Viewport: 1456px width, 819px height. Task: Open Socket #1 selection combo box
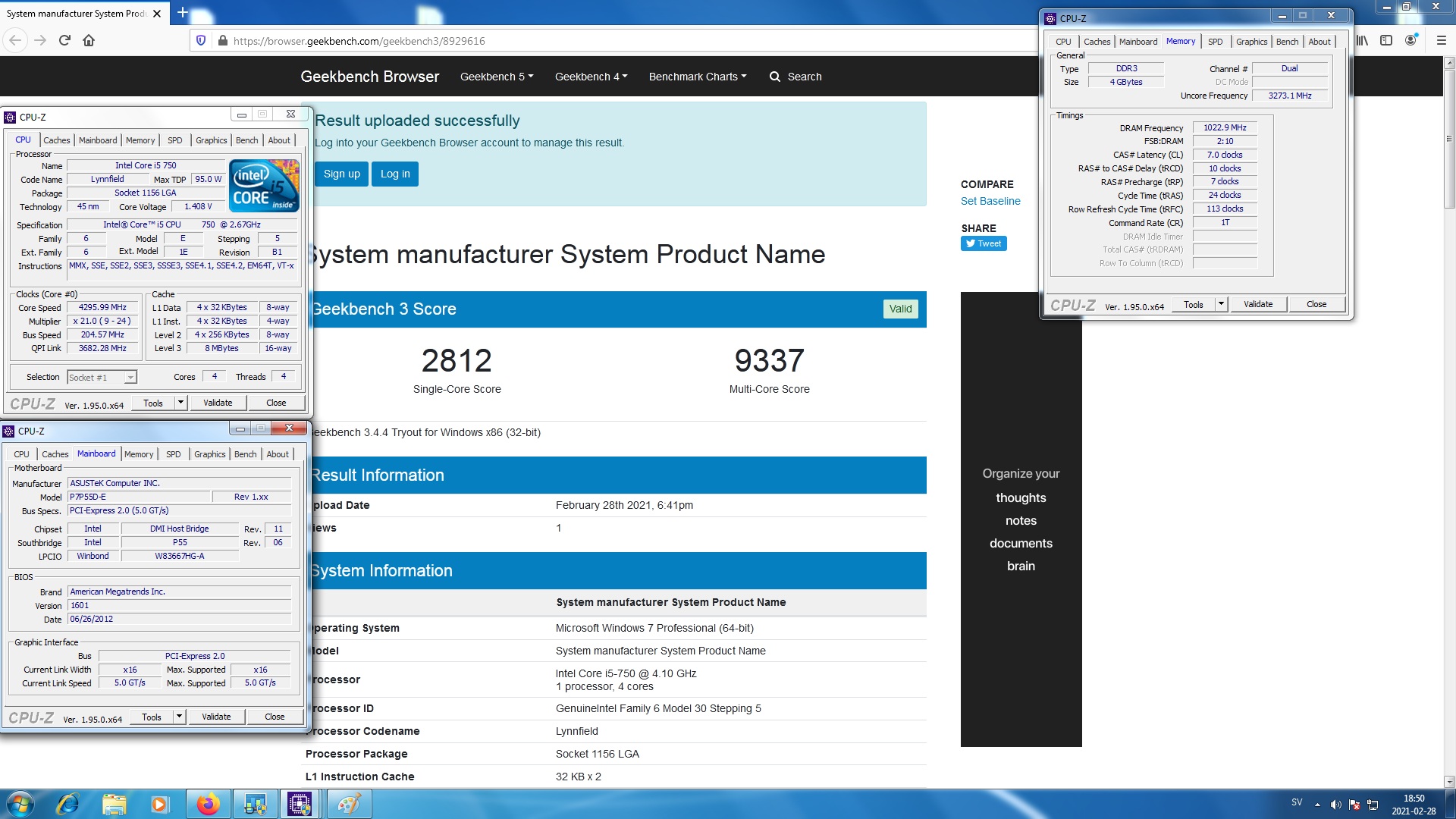(x=102, y=377)
